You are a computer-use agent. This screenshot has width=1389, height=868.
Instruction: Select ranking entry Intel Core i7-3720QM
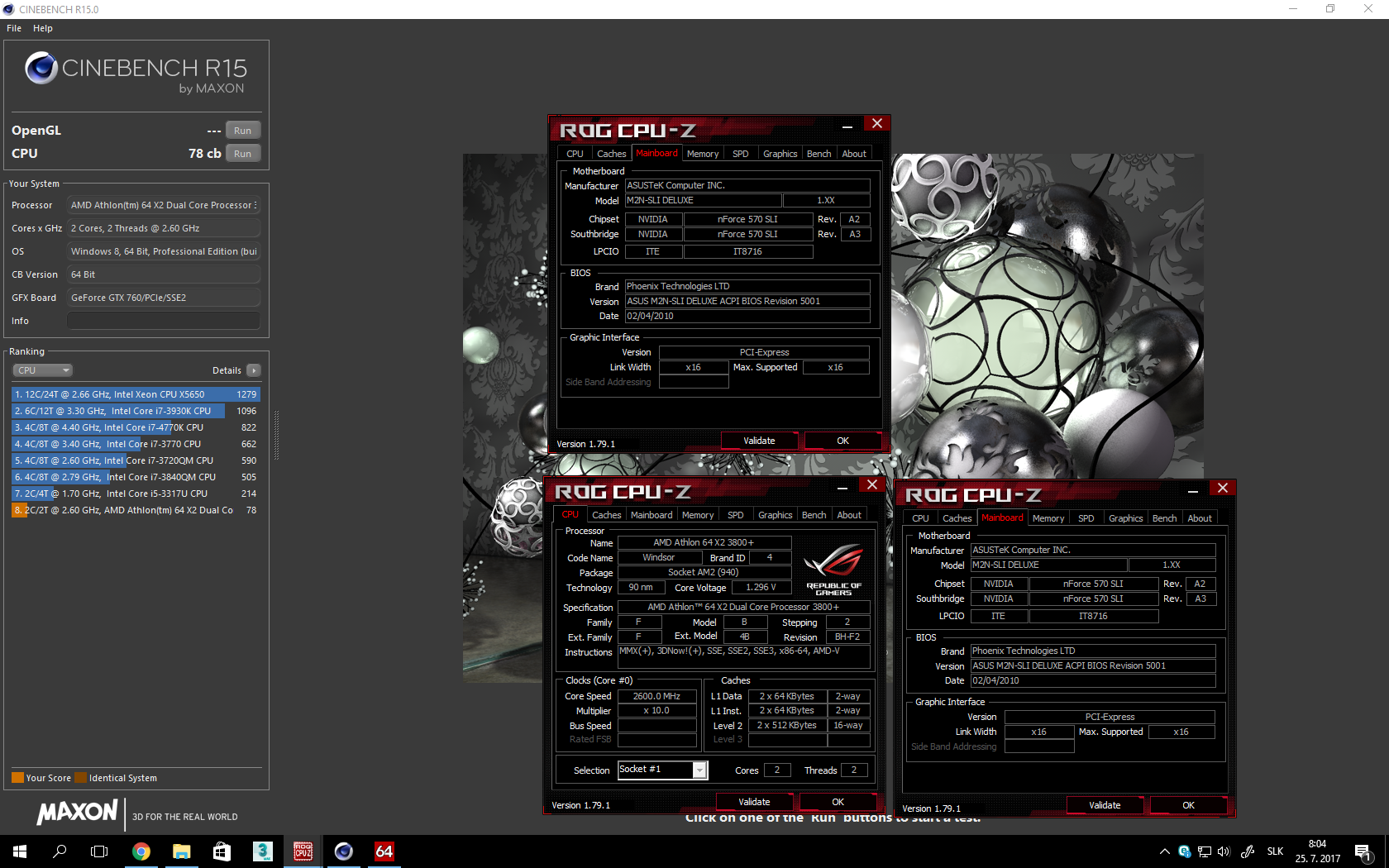tap(136, 460)
